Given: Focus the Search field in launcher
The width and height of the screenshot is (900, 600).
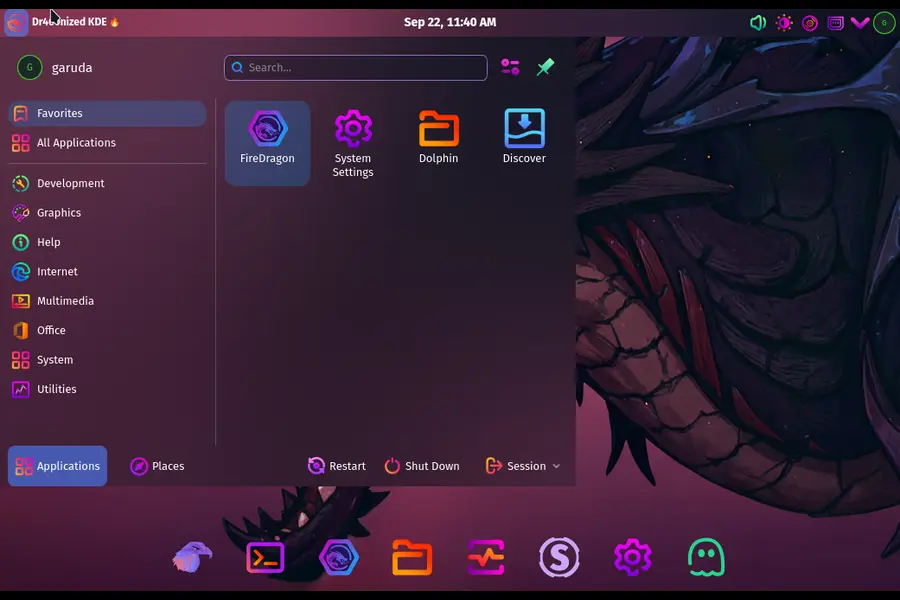Looking at the screenshot, I should pos(356,68).
